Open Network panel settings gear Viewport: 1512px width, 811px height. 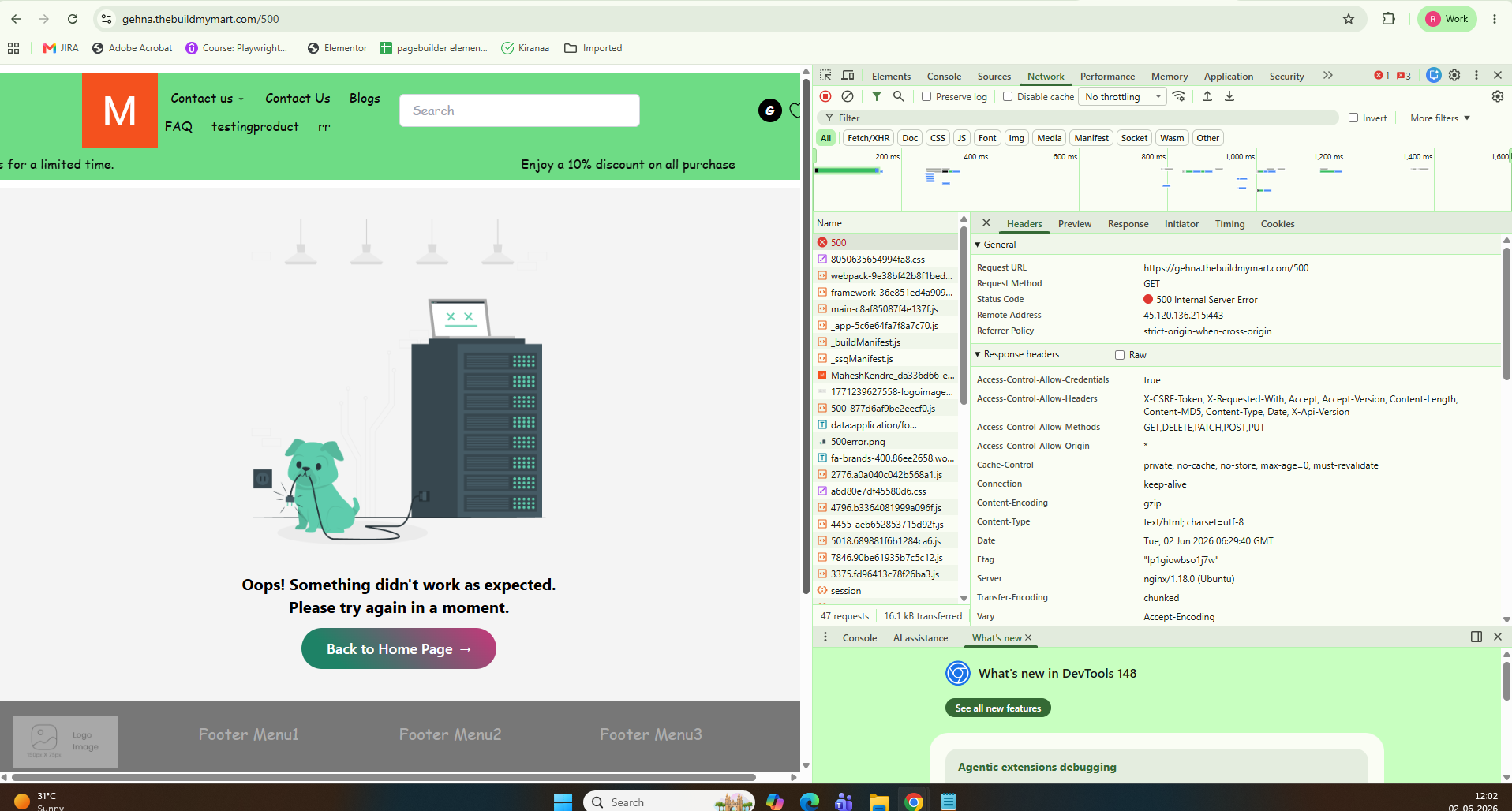click(1498, 96)
